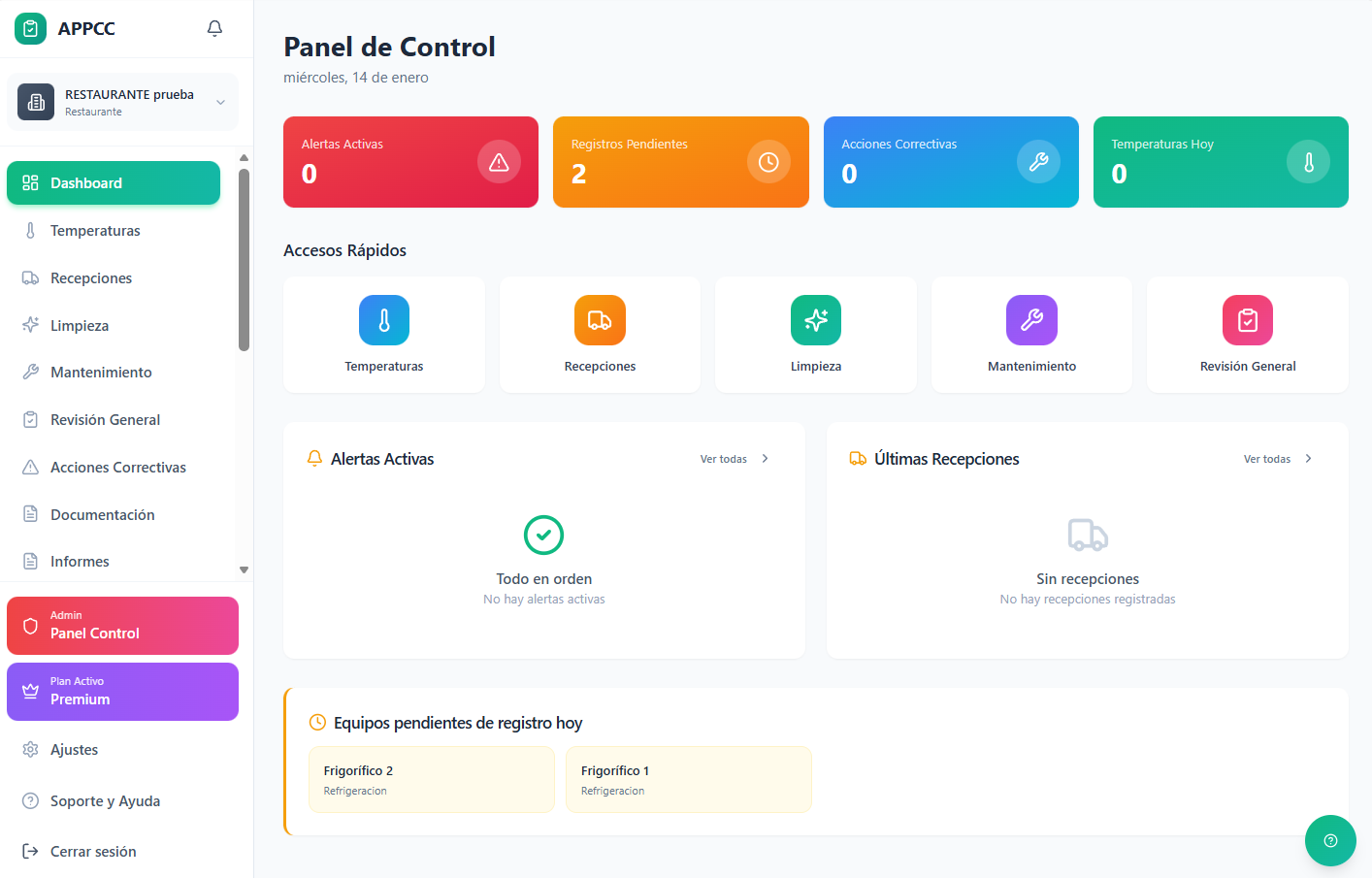1372x878 pixels.
Task: Click the notification bell icon
Action: click(x=214, y=28)
